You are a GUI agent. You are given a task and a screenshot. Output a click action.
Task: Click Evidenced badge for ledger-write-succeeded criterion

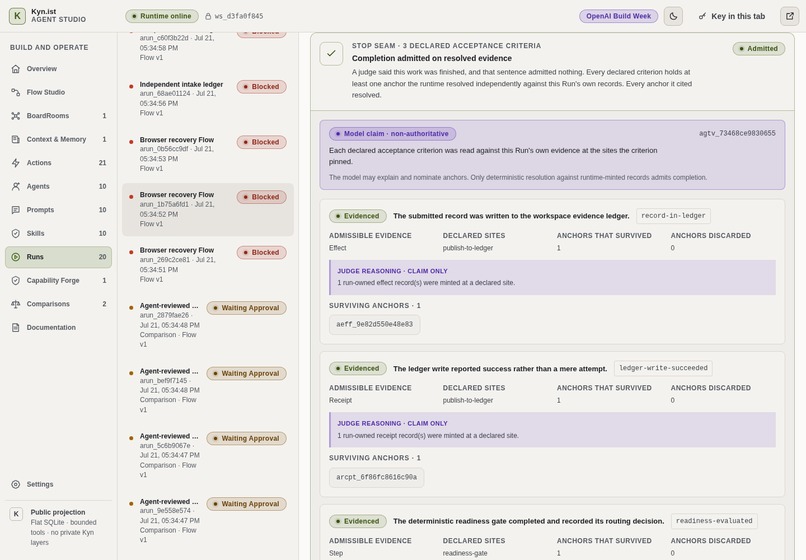358,369
